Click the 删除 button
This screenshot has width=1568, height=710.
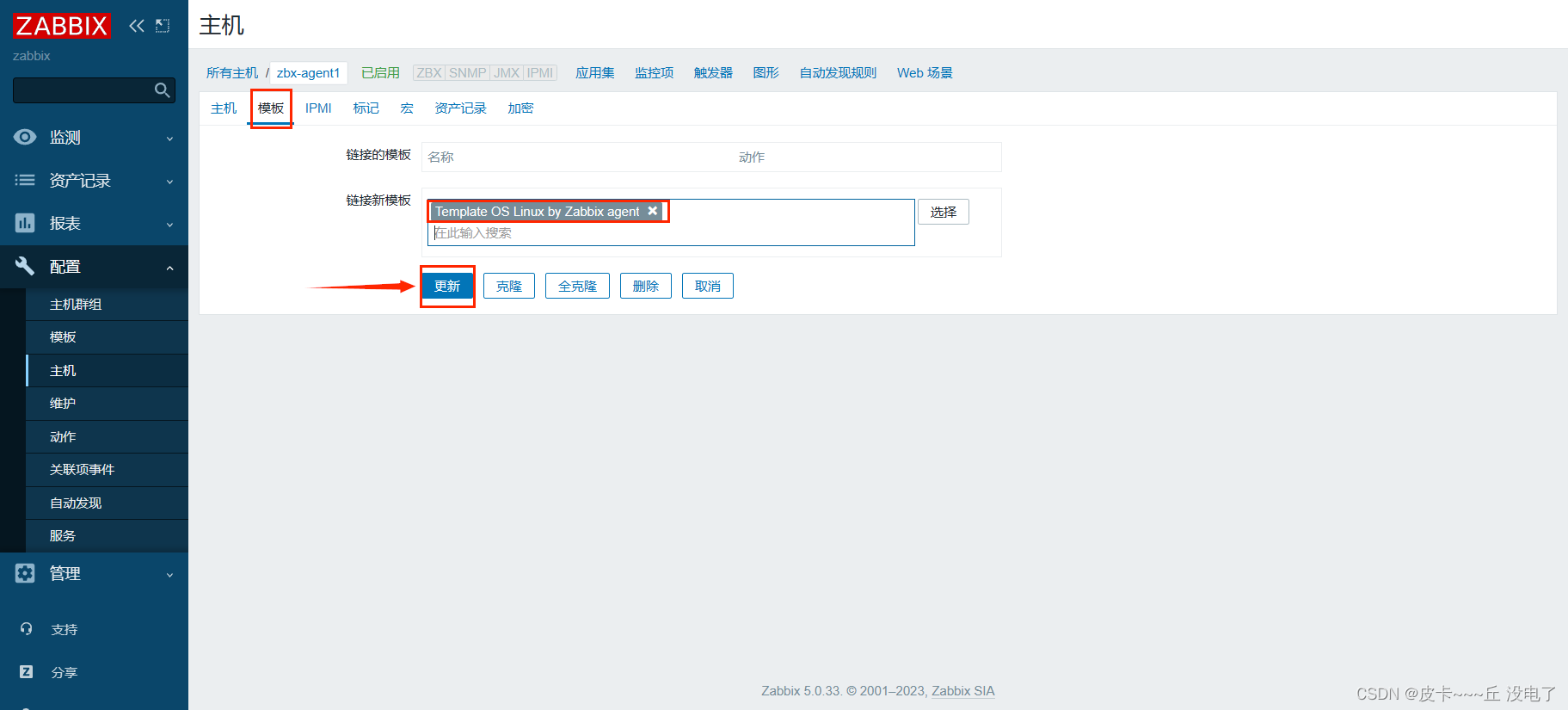(646, 286)
